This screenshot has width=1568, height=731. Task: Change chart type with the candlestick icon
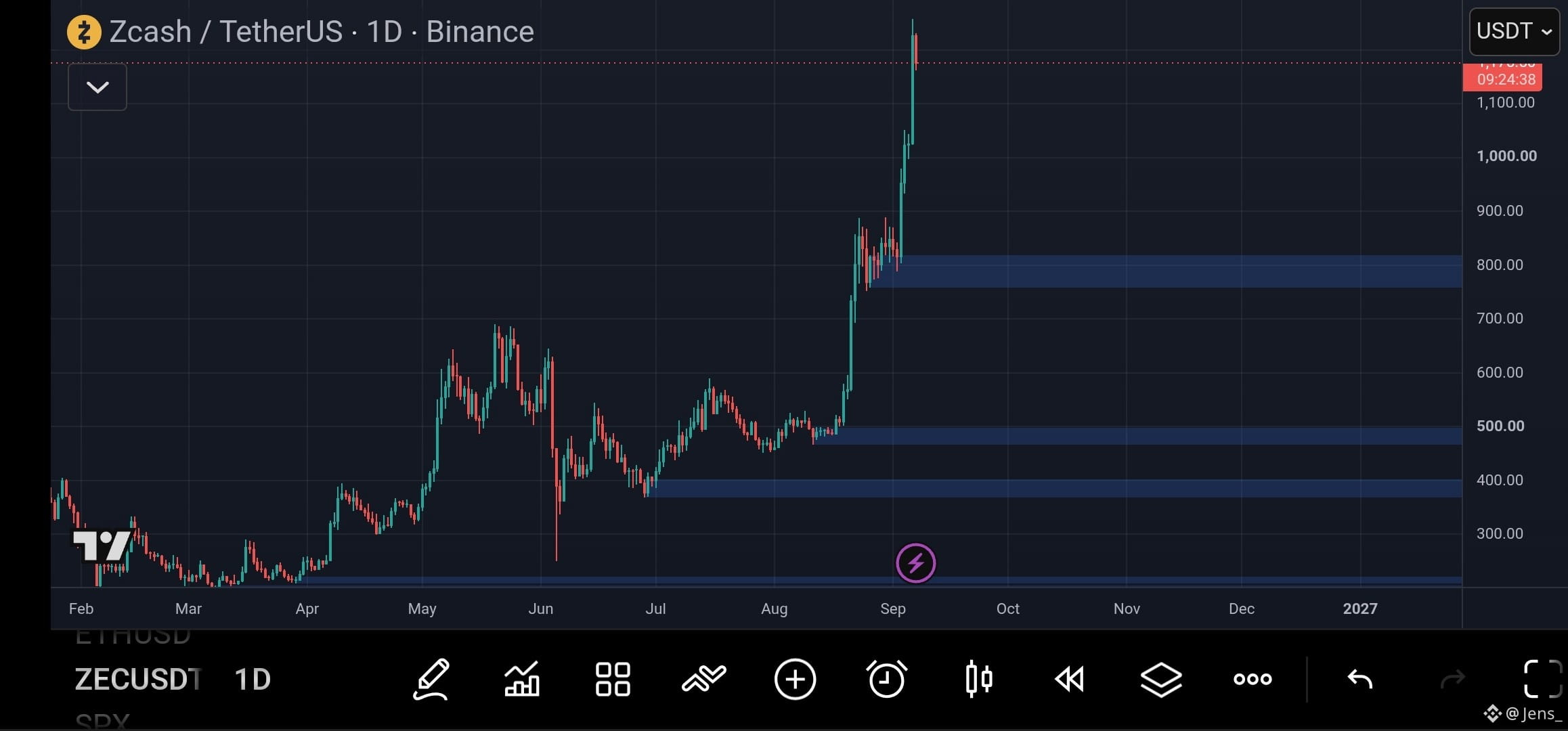point(978,679)
